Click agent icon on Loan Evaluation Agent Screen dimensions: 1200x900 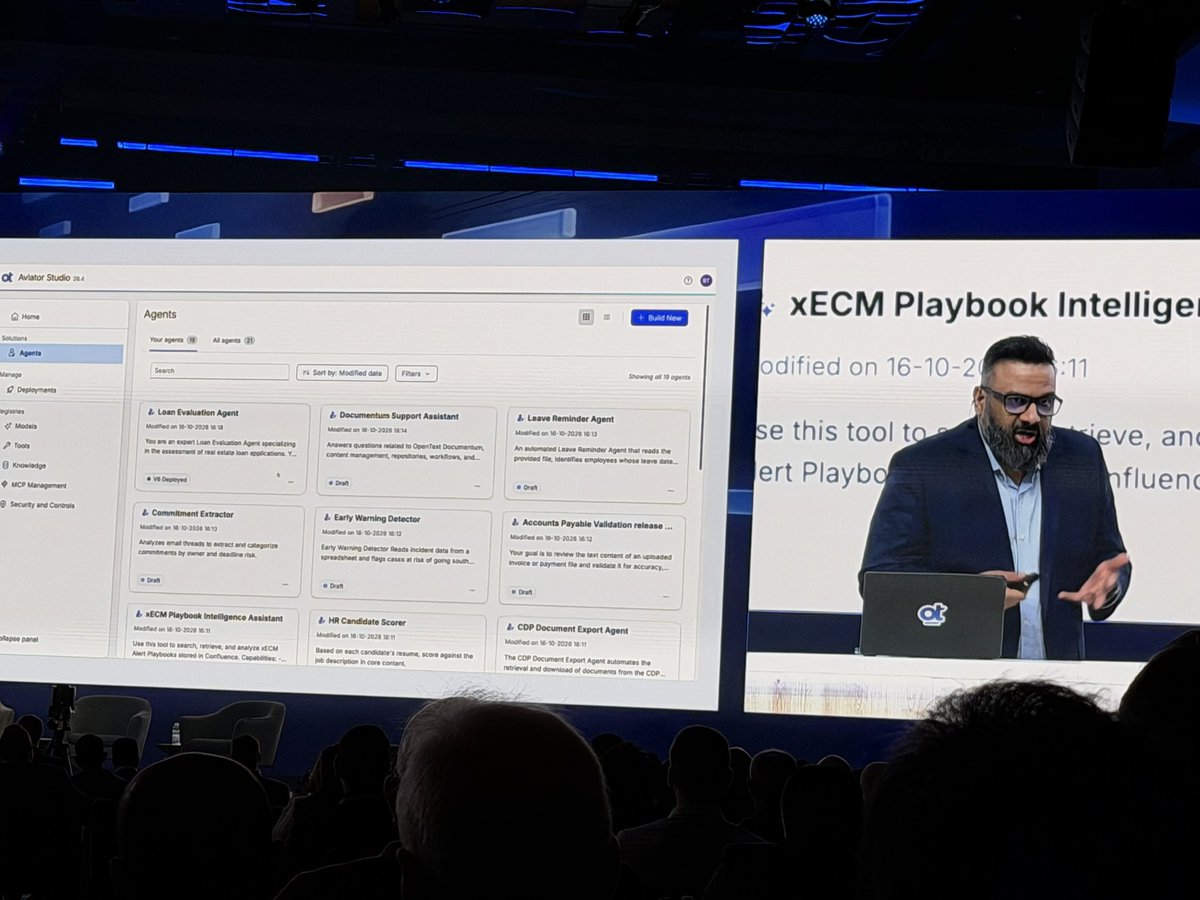[x=151, y=412]
